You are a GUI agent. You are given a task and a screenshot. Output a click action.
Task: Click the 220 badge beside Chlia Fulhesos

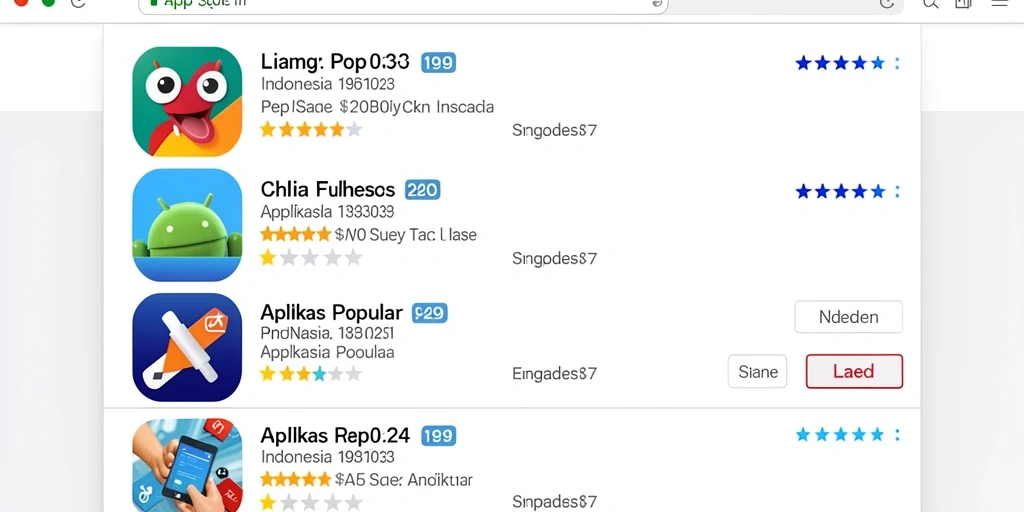point(423,190)
